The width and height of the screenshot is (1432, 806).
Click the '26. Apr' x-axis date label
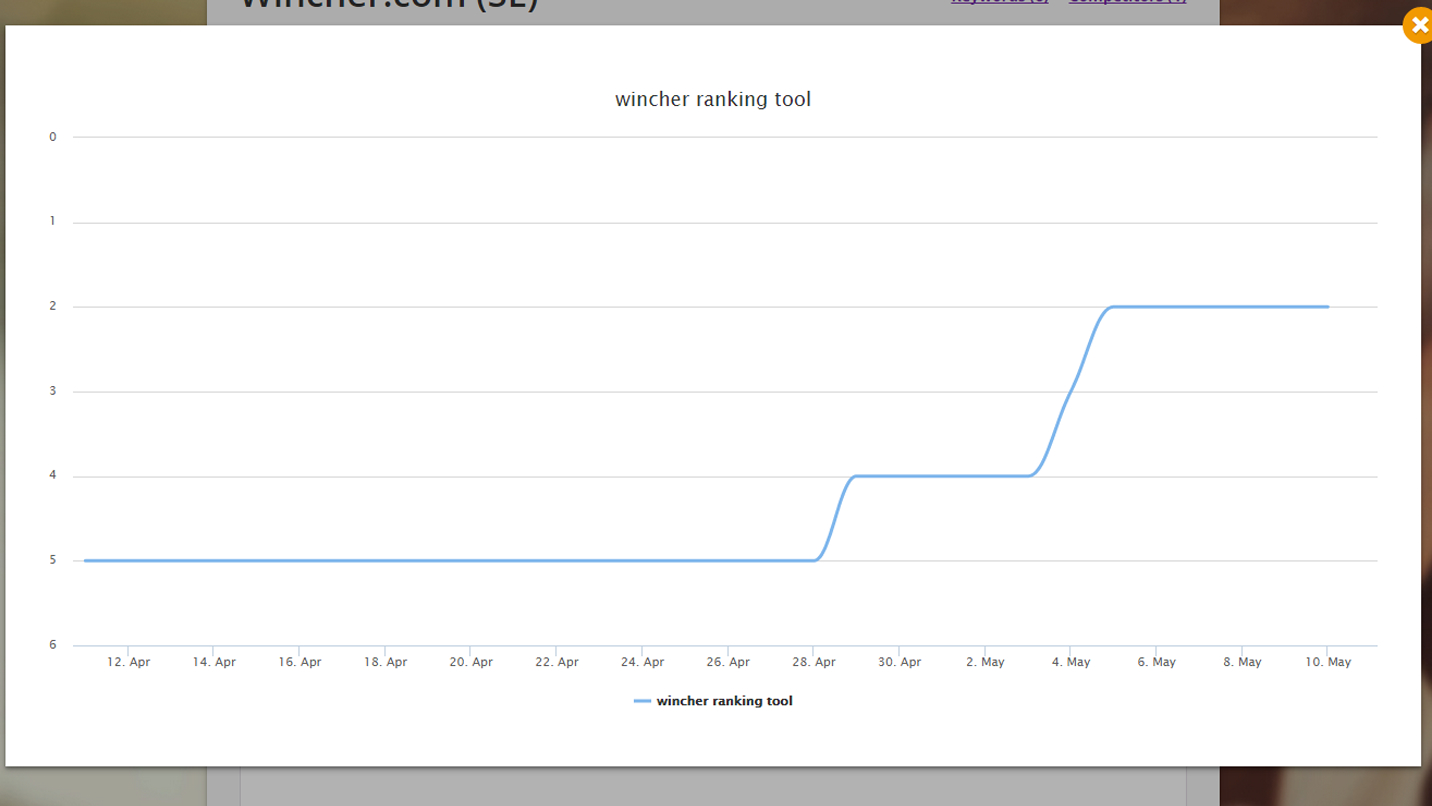(x=728, y=662)
